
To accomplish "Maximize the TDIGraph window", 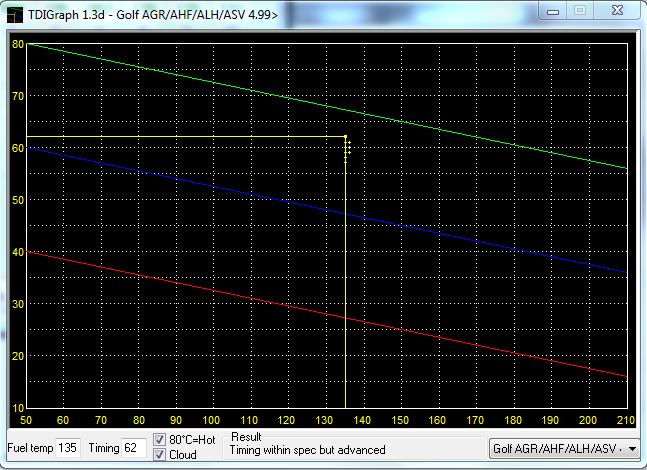I will (x=579, y=10).
